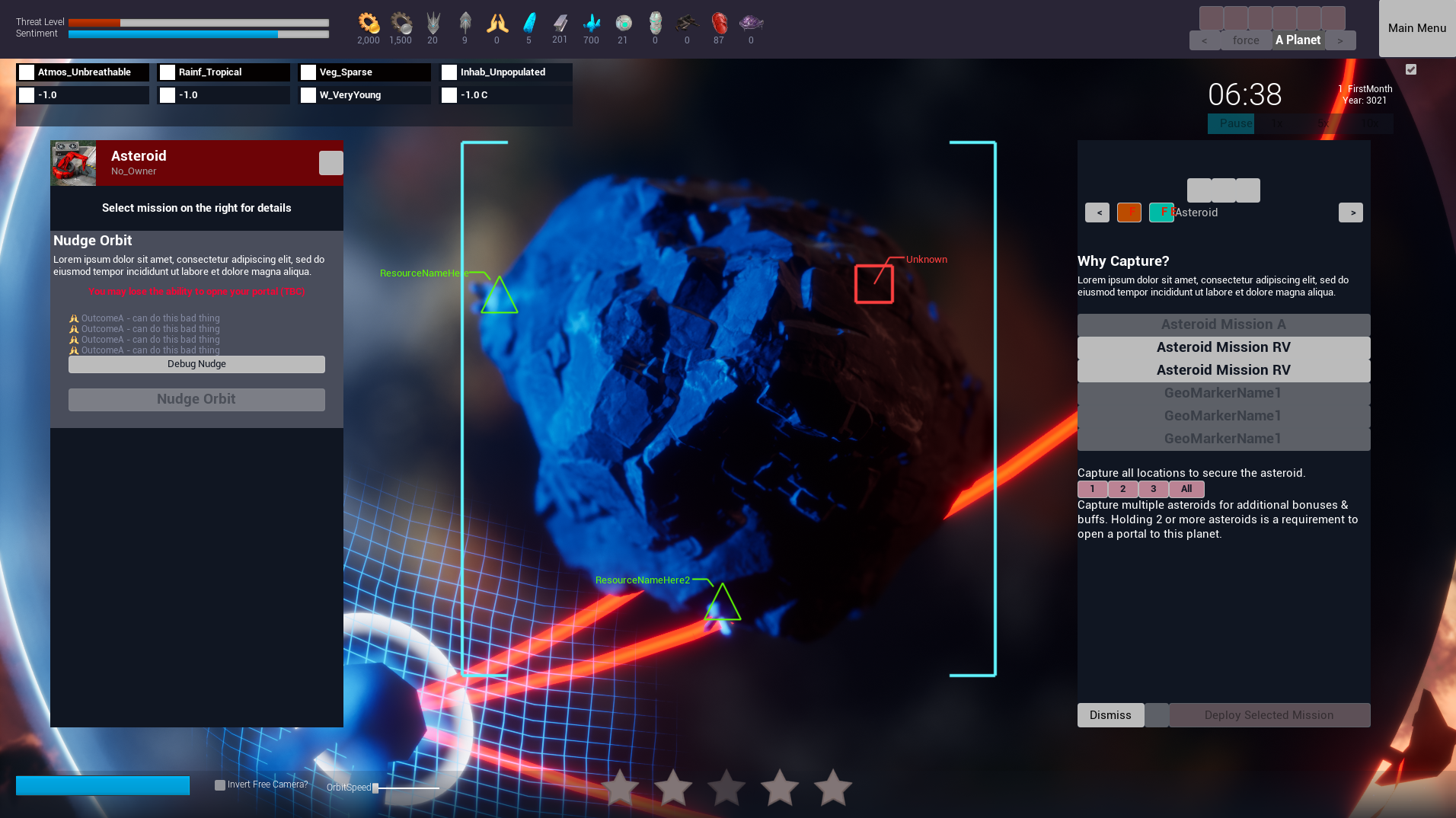
Task: Click the purple ore resource icon
Action: coord(751,23)
